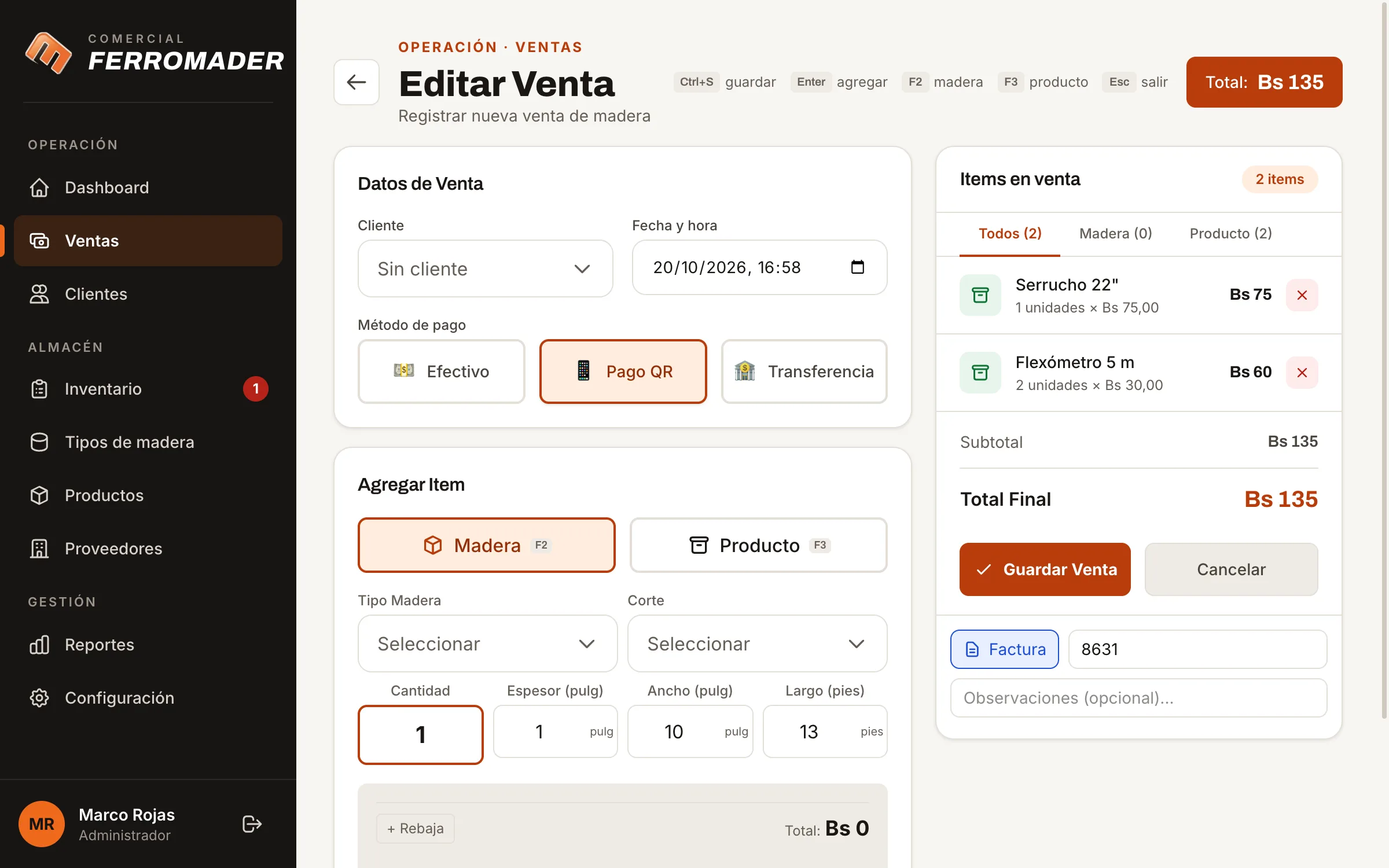Viewport: 1389px width, 868px height.
Task: Click the Proveedores building icon
Action: pyautogui.click(x=39, y=549)
